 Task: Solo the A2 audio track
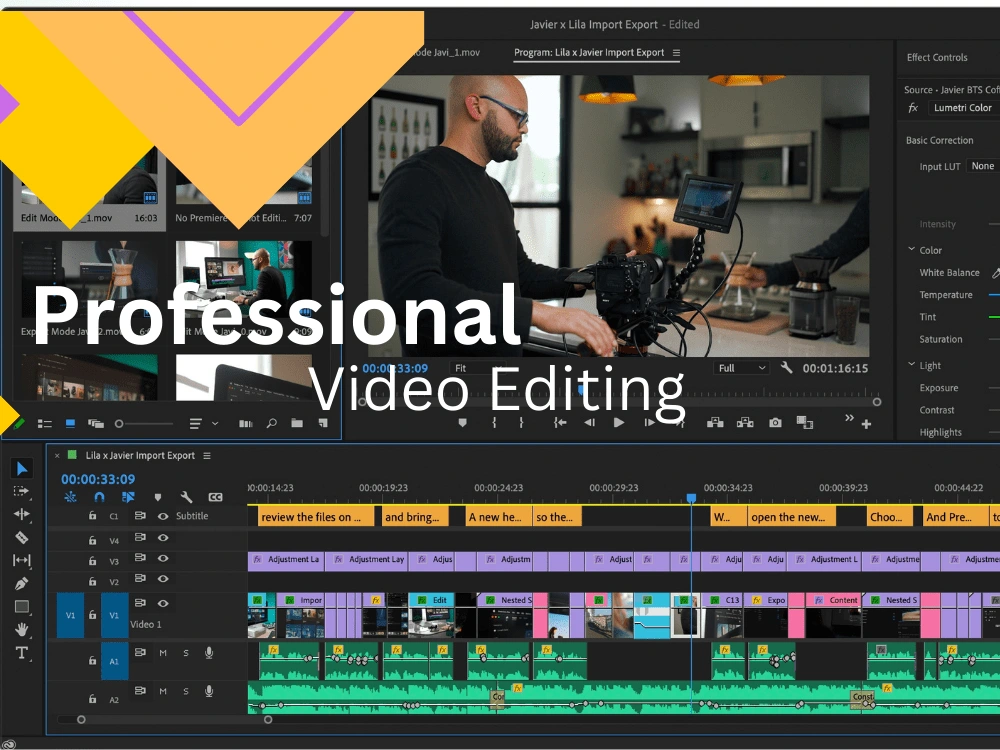click(186, 691)
